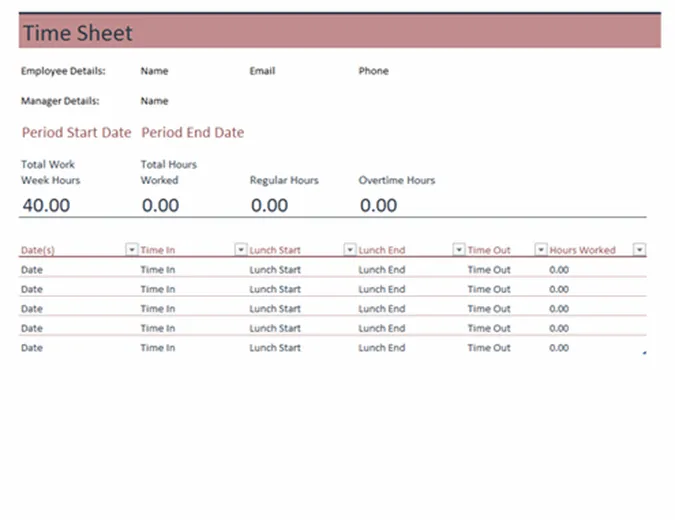The width and height of the screenshot is (675, 520).
Task: Click the employee Name field
Action: coord(154,71)
